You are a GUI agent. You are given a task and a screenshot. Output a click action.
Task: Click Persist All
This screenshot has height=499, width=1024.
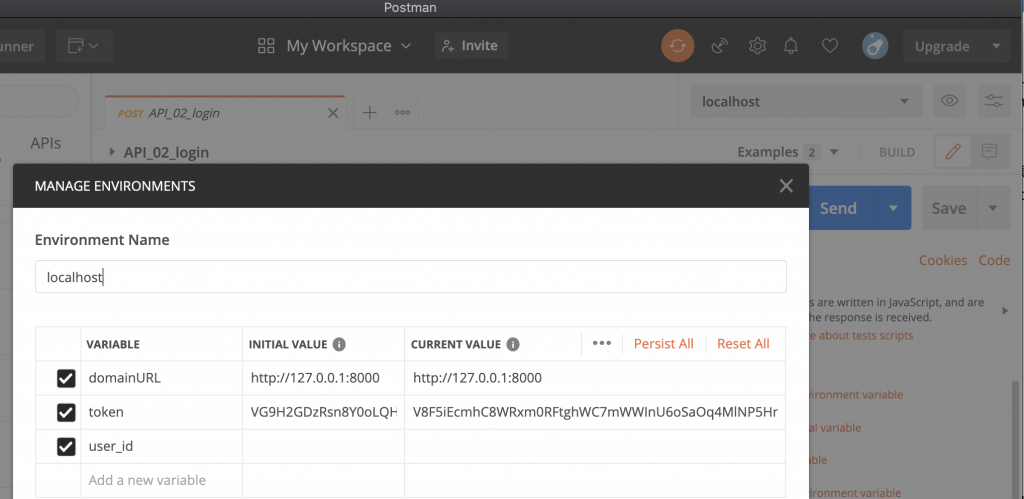tap(664, 344)
